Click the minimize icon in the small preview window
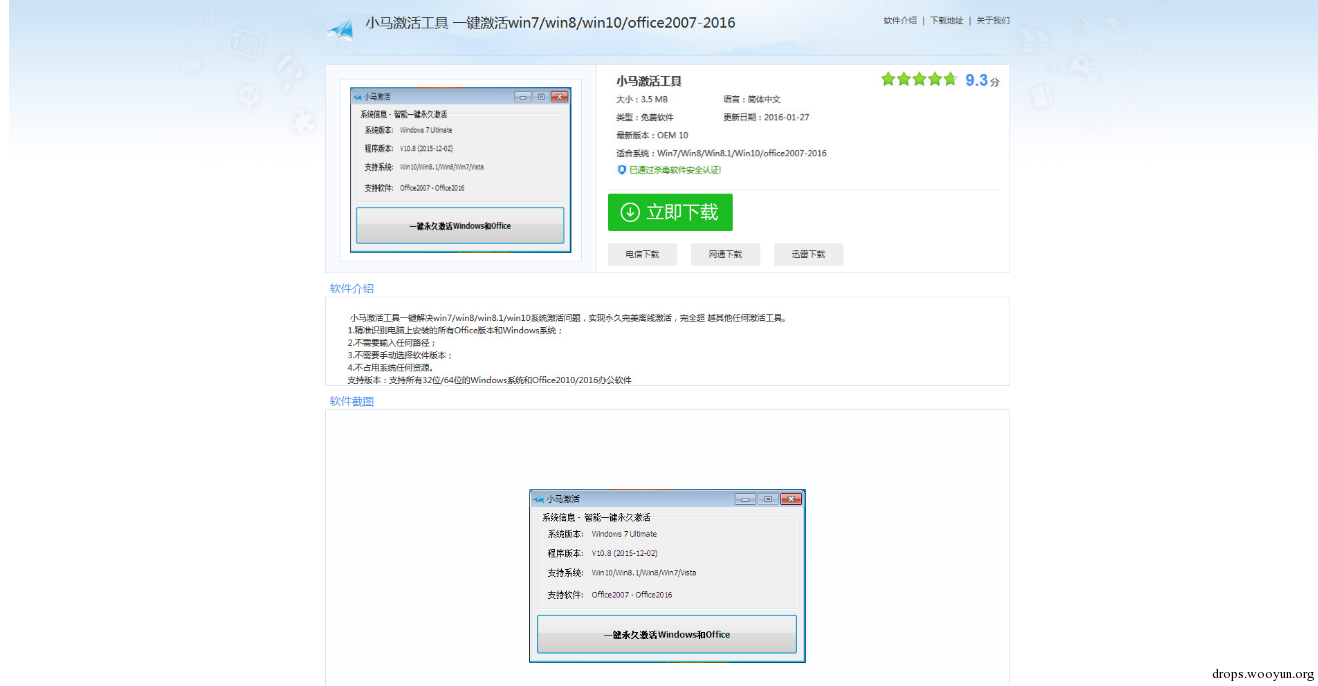Screen dimensions: 1318x686 pyautogui.click(x=522, y=97)
